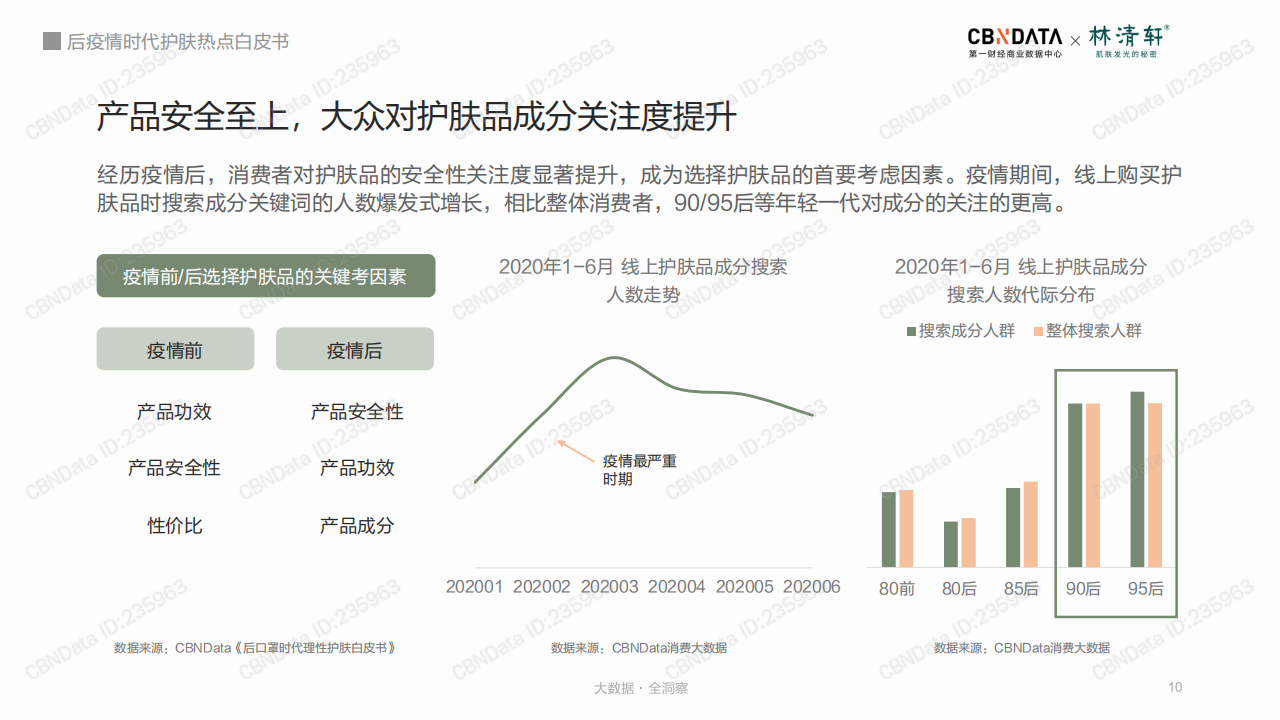Click the 林清轩 brand logo

pos(1128,41)
